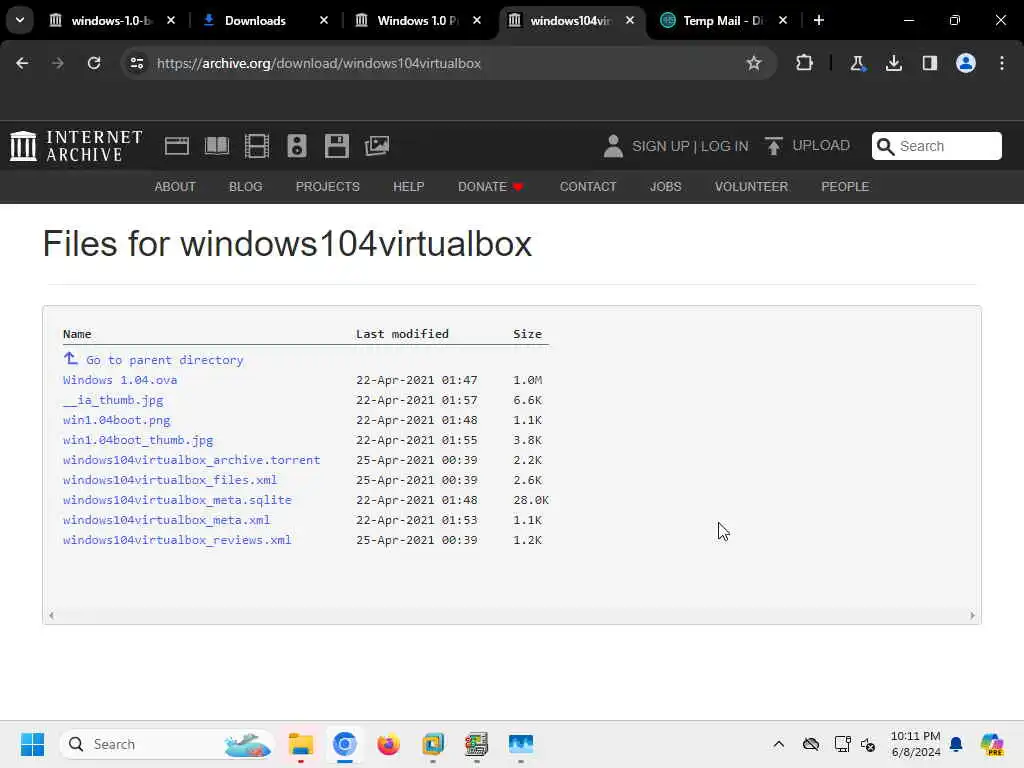Click the file list scroll-left arrow

52,615
